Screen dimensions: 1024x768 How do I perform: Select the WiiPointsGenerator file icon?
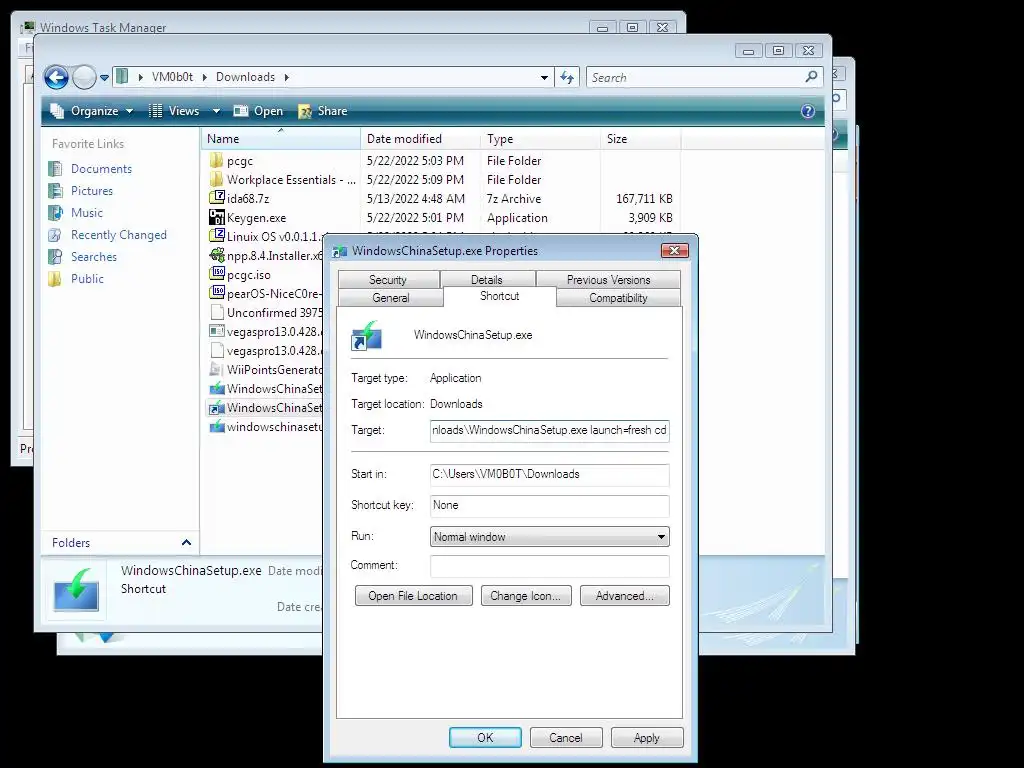[x=217, y=369]
